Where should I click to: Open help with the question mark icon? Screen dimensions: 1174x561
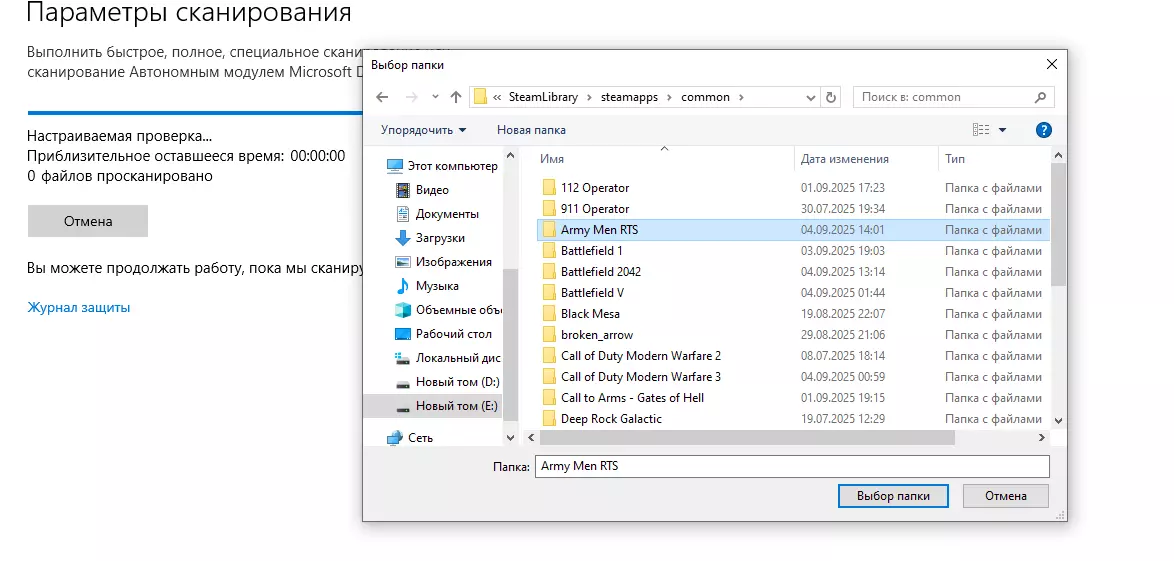tap(1044, 130)
